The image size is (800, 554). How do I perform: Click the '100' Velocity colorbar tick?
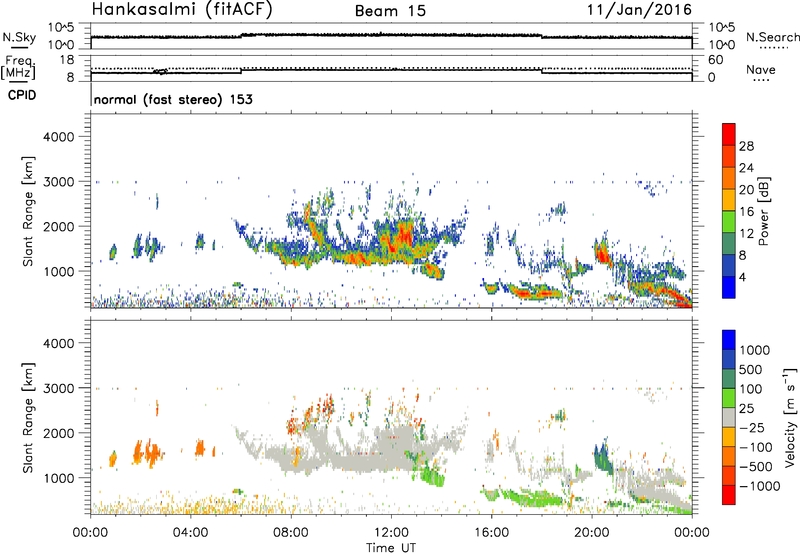(x=751, y=389)
